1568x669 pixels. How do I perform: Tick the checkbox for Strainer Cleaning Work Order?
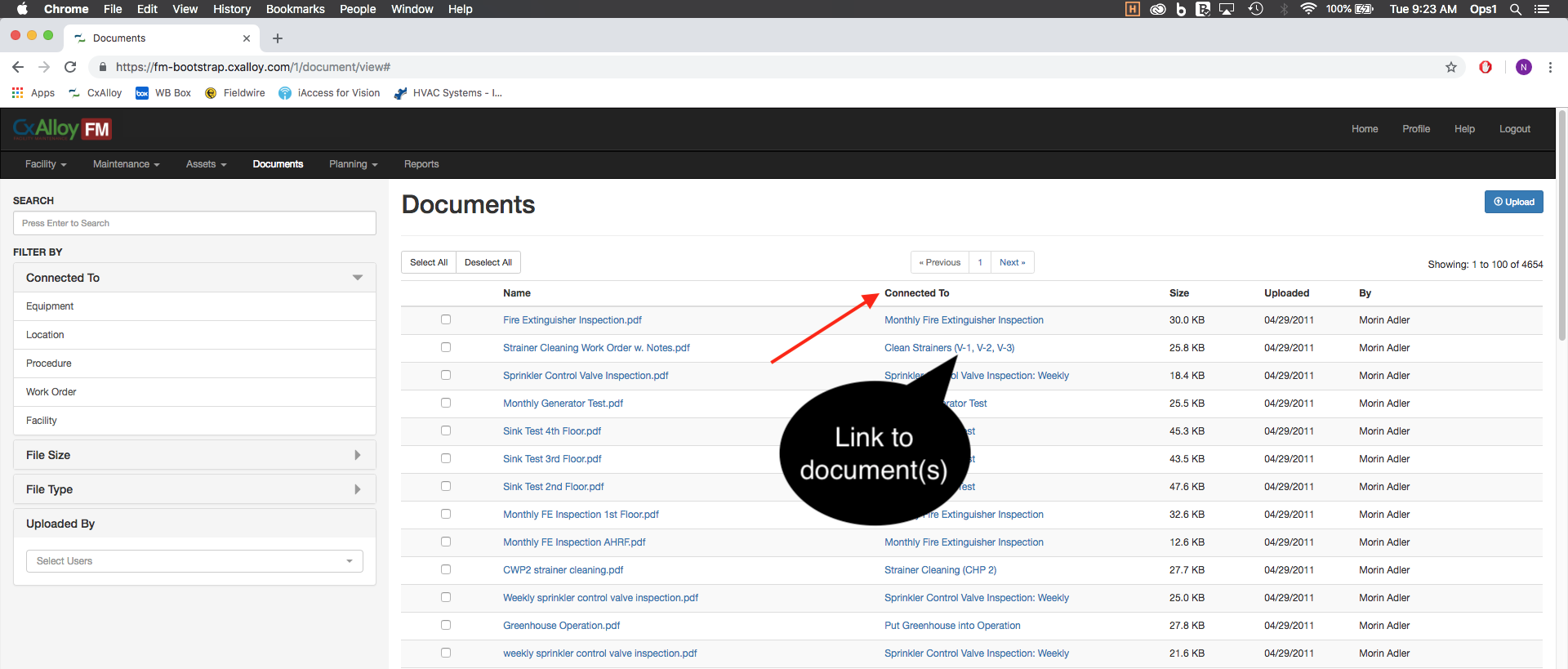[x=446, y=347]
